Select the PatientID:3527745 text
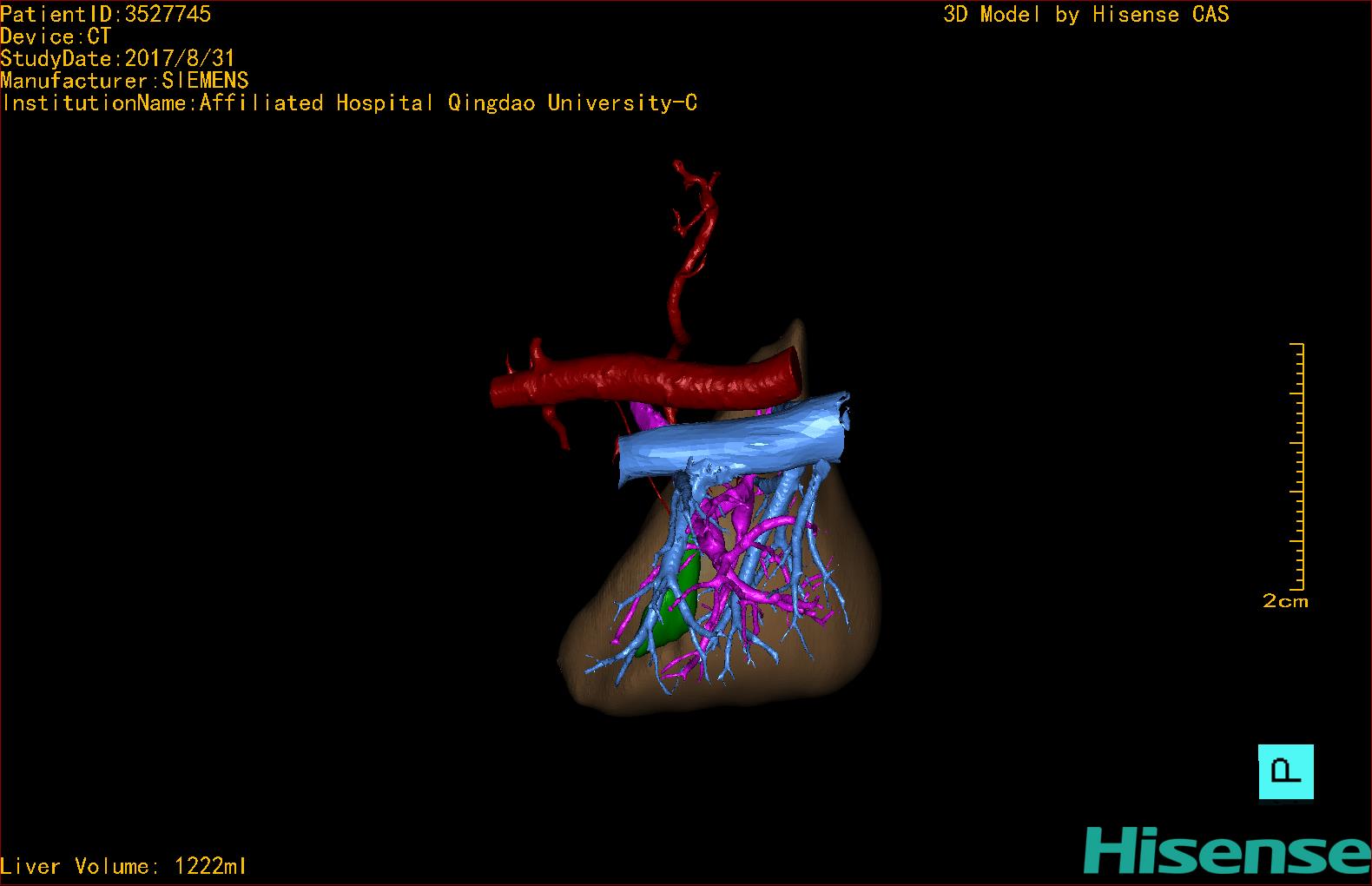The width and height of the screenshot is (1372, 886). coord(106,14)
